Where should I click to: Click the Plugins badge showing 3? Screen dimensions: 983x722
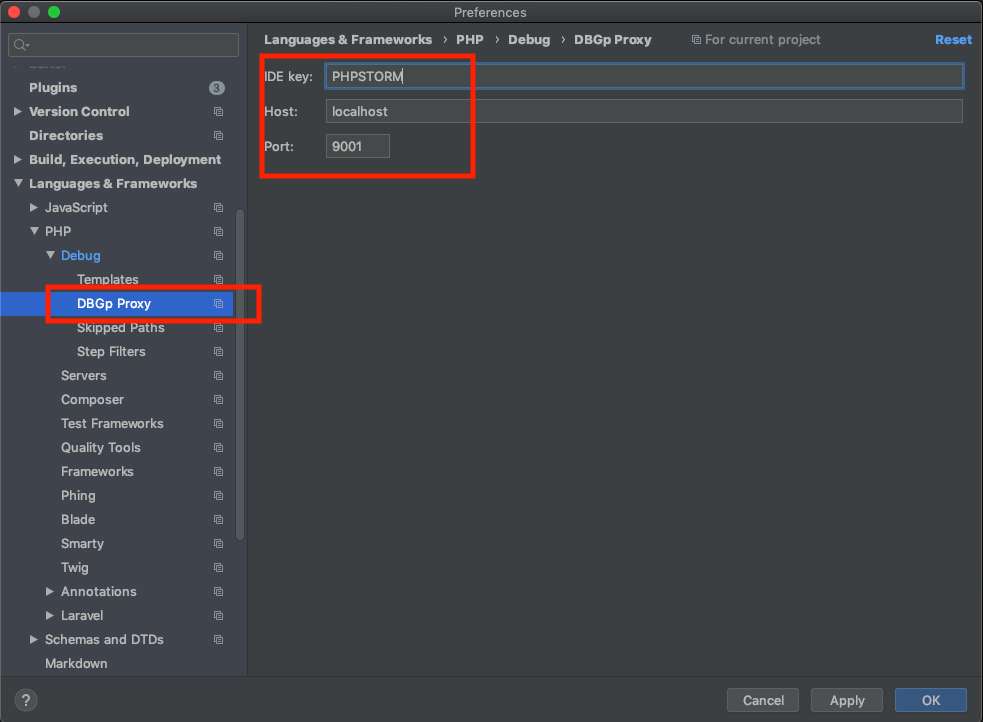click(x=217, y=87)
